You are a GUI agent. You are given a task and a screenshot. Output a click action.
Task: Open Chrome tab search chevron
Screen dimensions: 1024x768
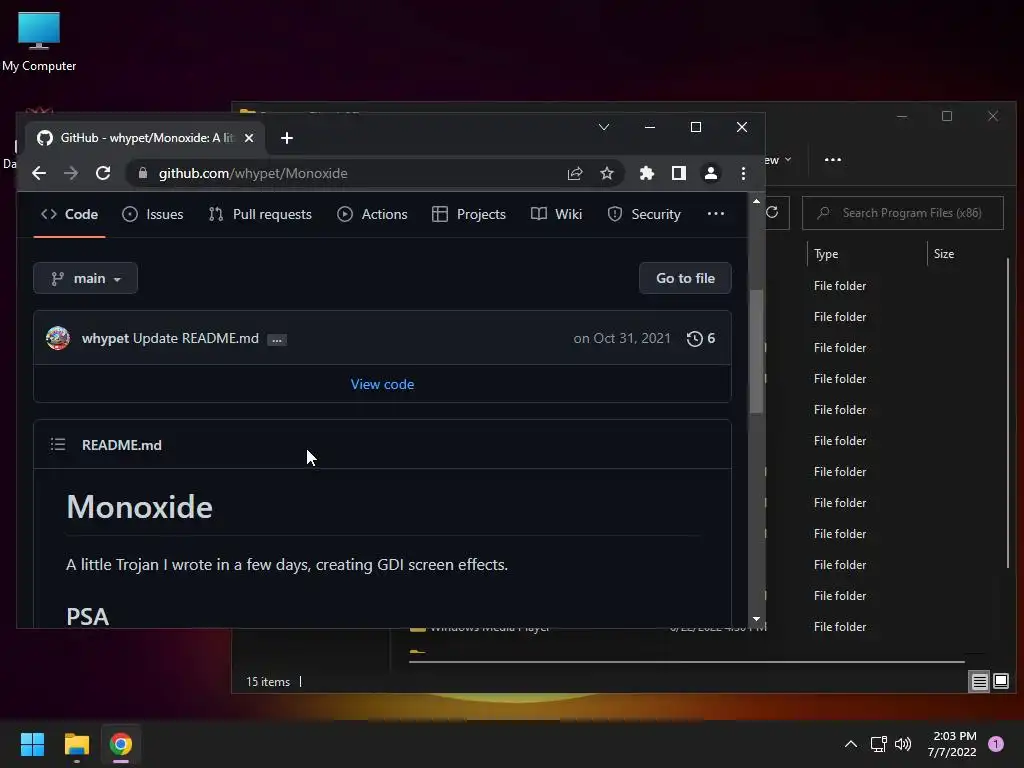click(x=604, y=127)
